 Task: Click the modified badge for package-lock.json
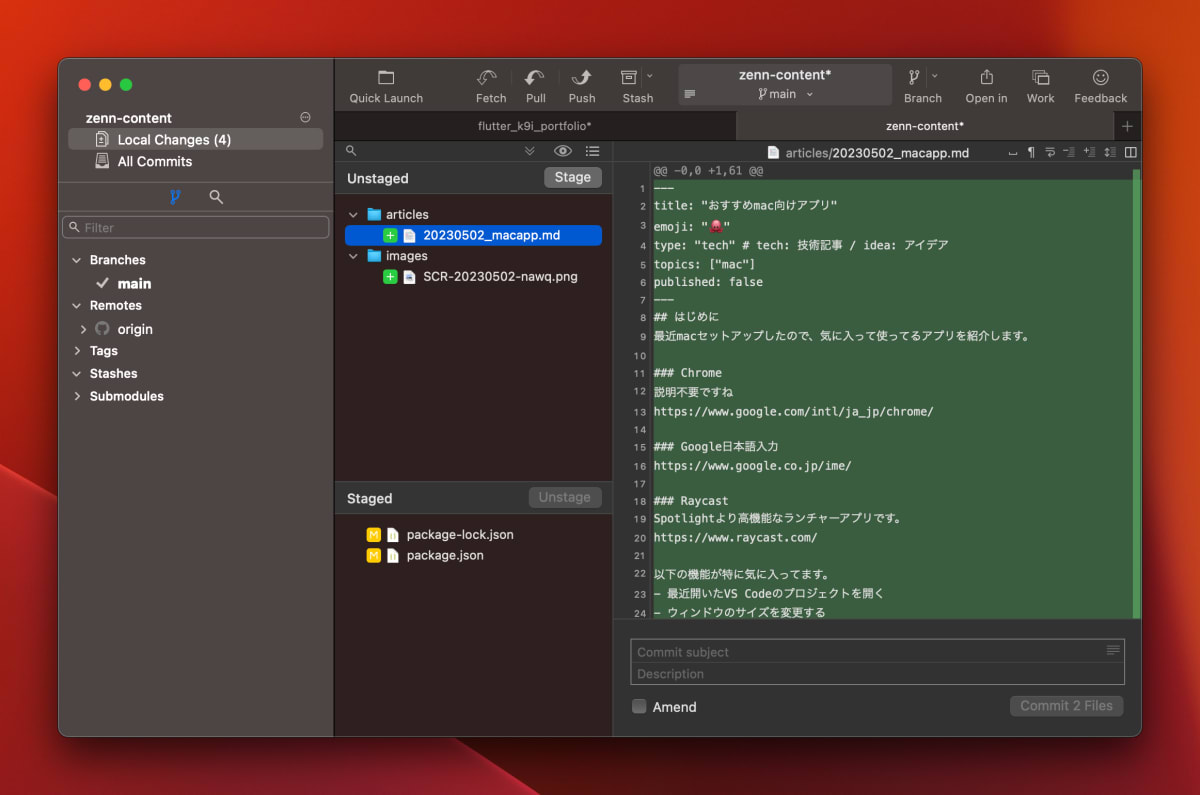pyautogui.click(x=374, y=534)
